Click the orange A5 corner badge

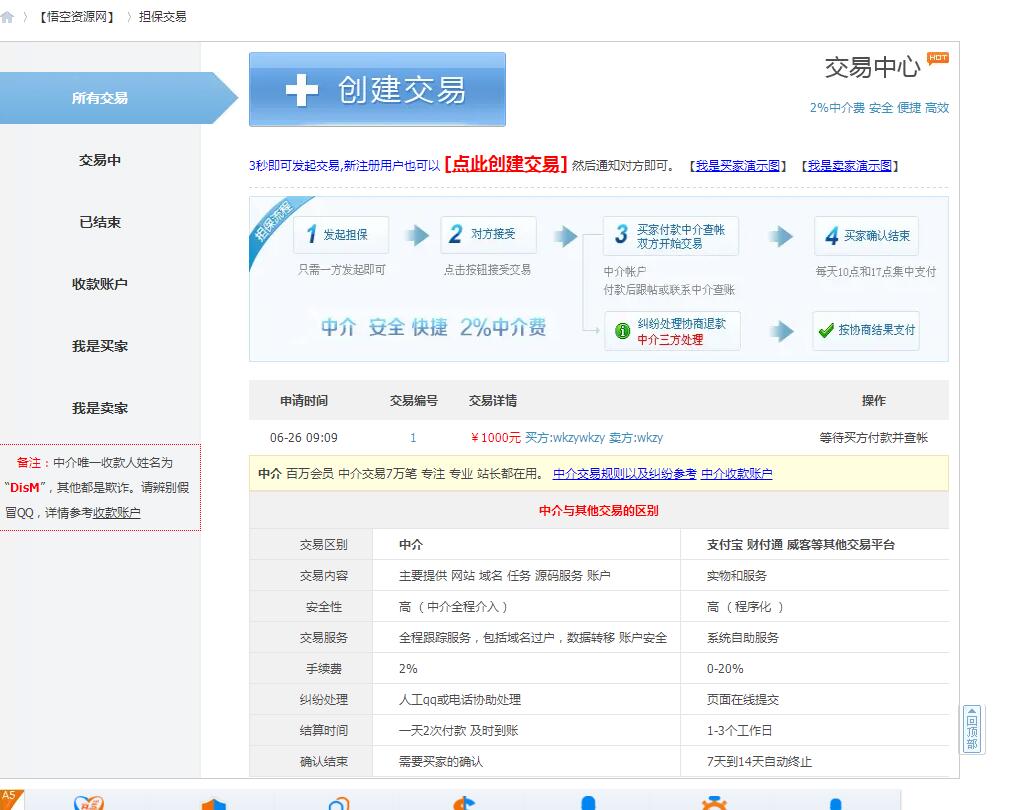point(9,797)
